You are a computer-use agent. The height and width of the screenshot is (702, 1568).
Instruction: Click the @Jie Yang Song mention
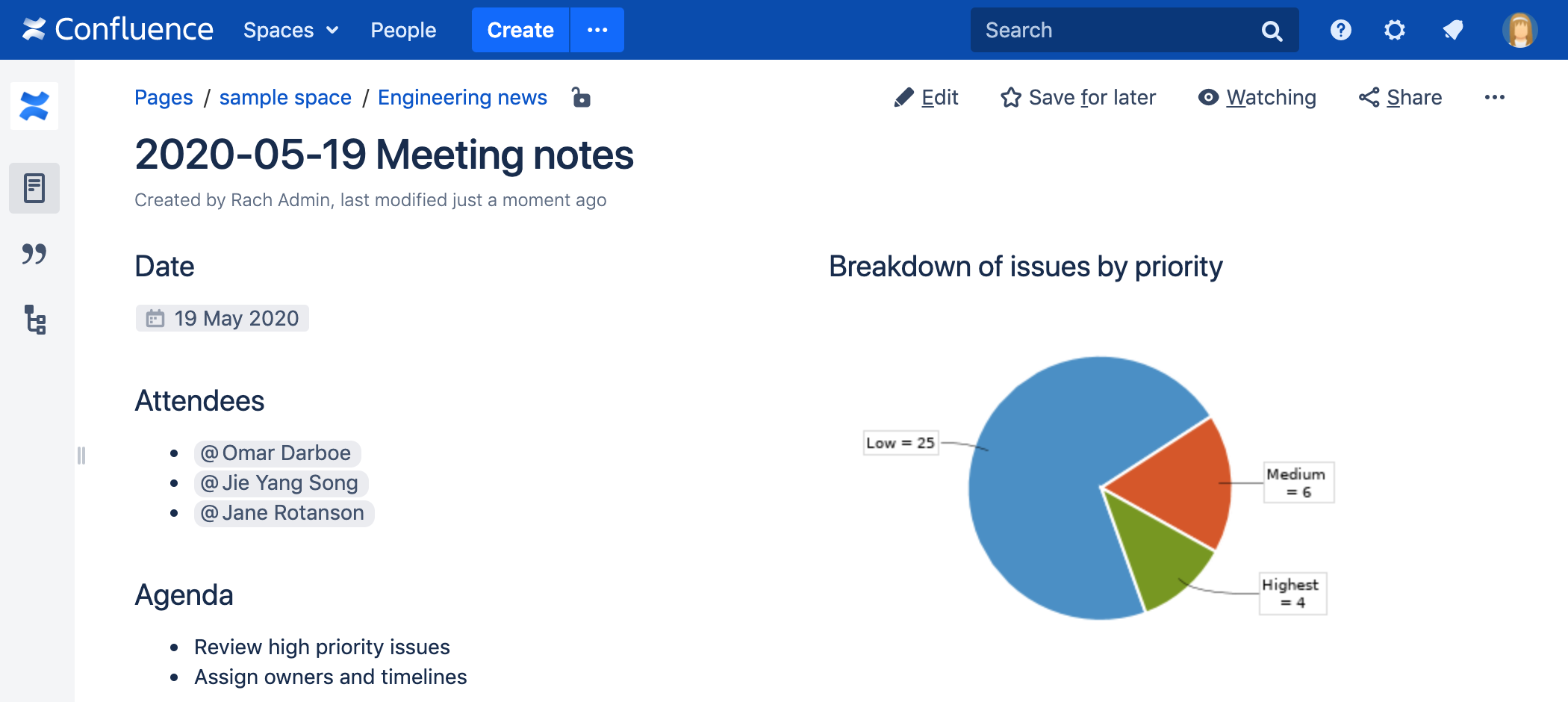tap(281, 483)
